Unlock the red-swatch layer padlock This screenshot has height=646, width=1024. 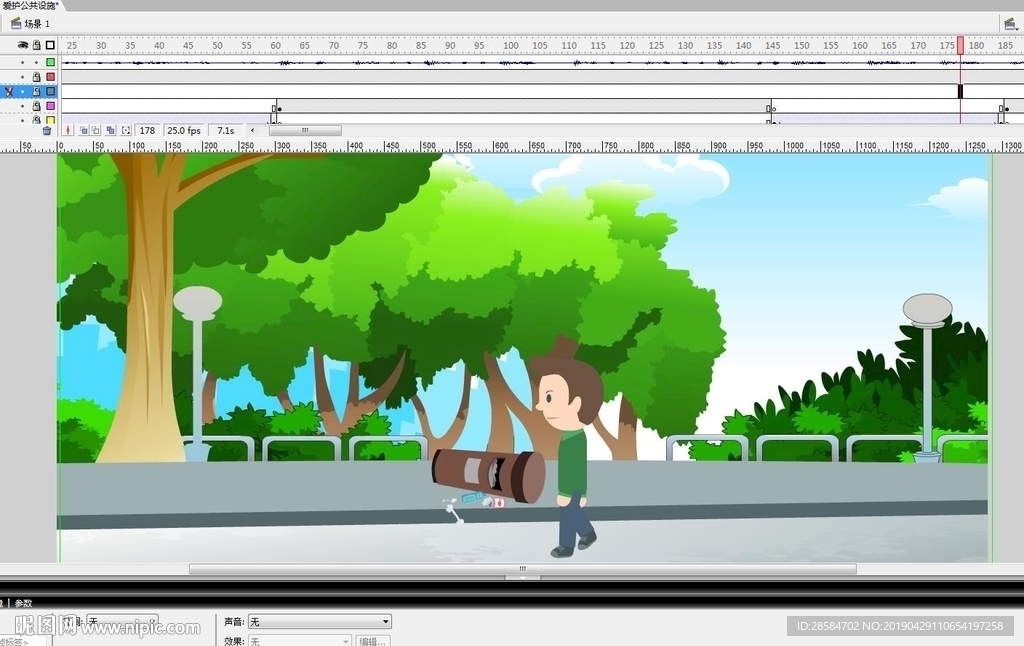(x=37, y=77)
